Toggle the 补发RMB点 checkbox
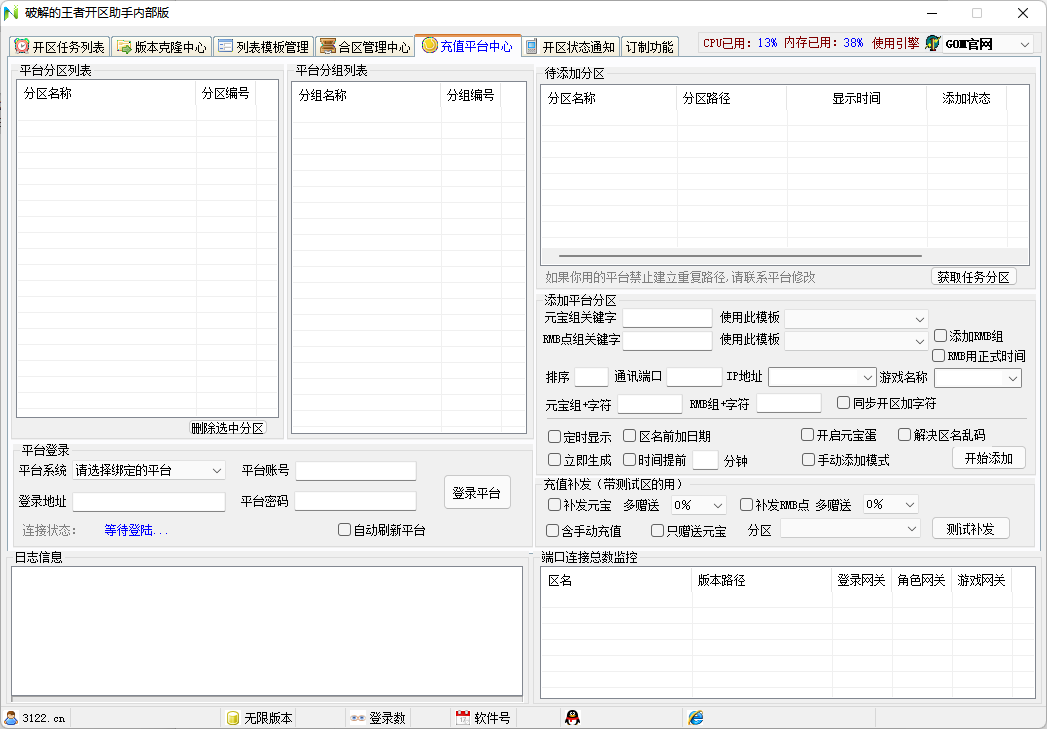1047x729 pixels. click(747, 505)
